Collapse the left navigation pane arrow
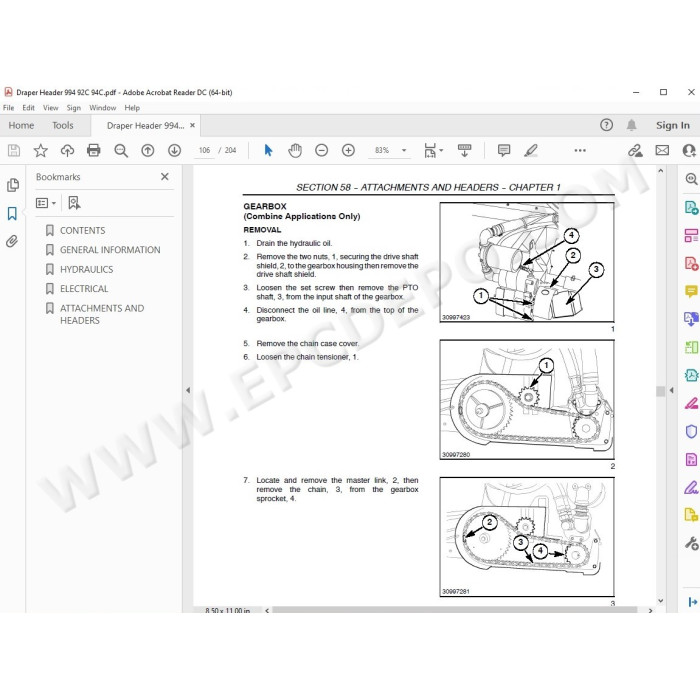 pyautogui.click(x=188, y=390)
